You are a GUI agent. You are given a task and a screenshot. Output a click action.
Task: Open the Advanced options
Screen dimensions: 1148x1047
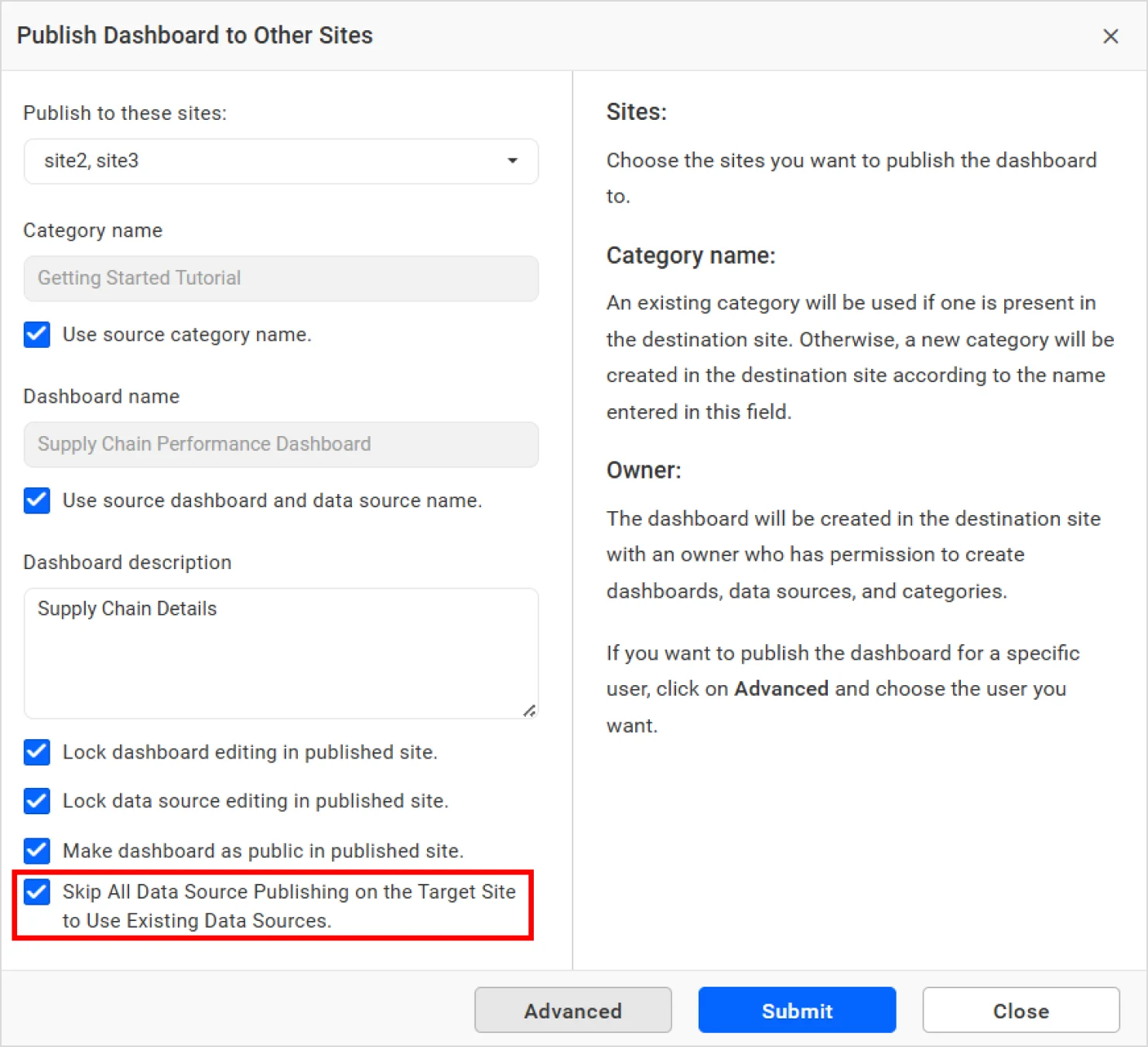[573, 1010]
